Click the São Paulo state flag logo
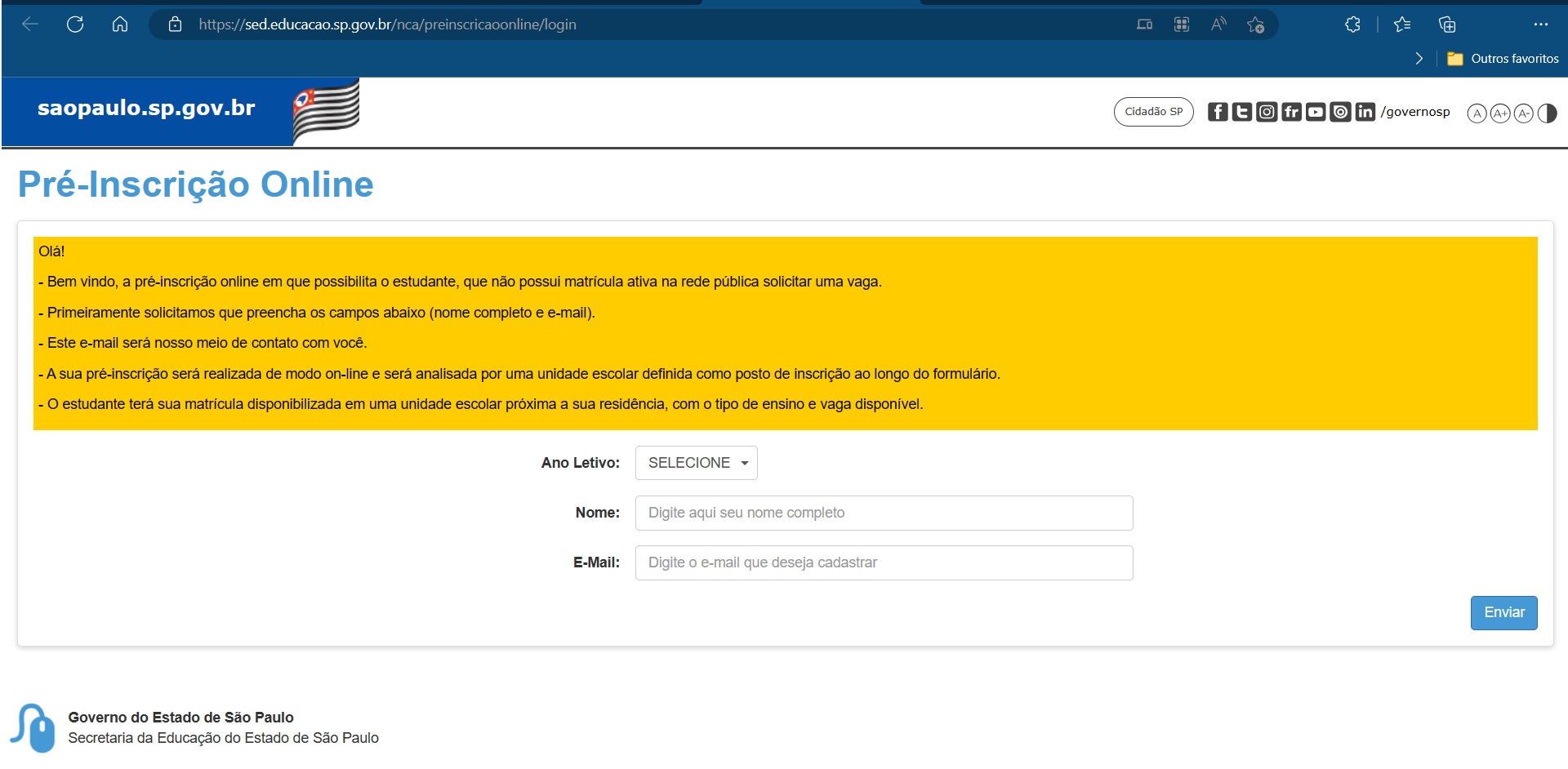 point(327,113)
